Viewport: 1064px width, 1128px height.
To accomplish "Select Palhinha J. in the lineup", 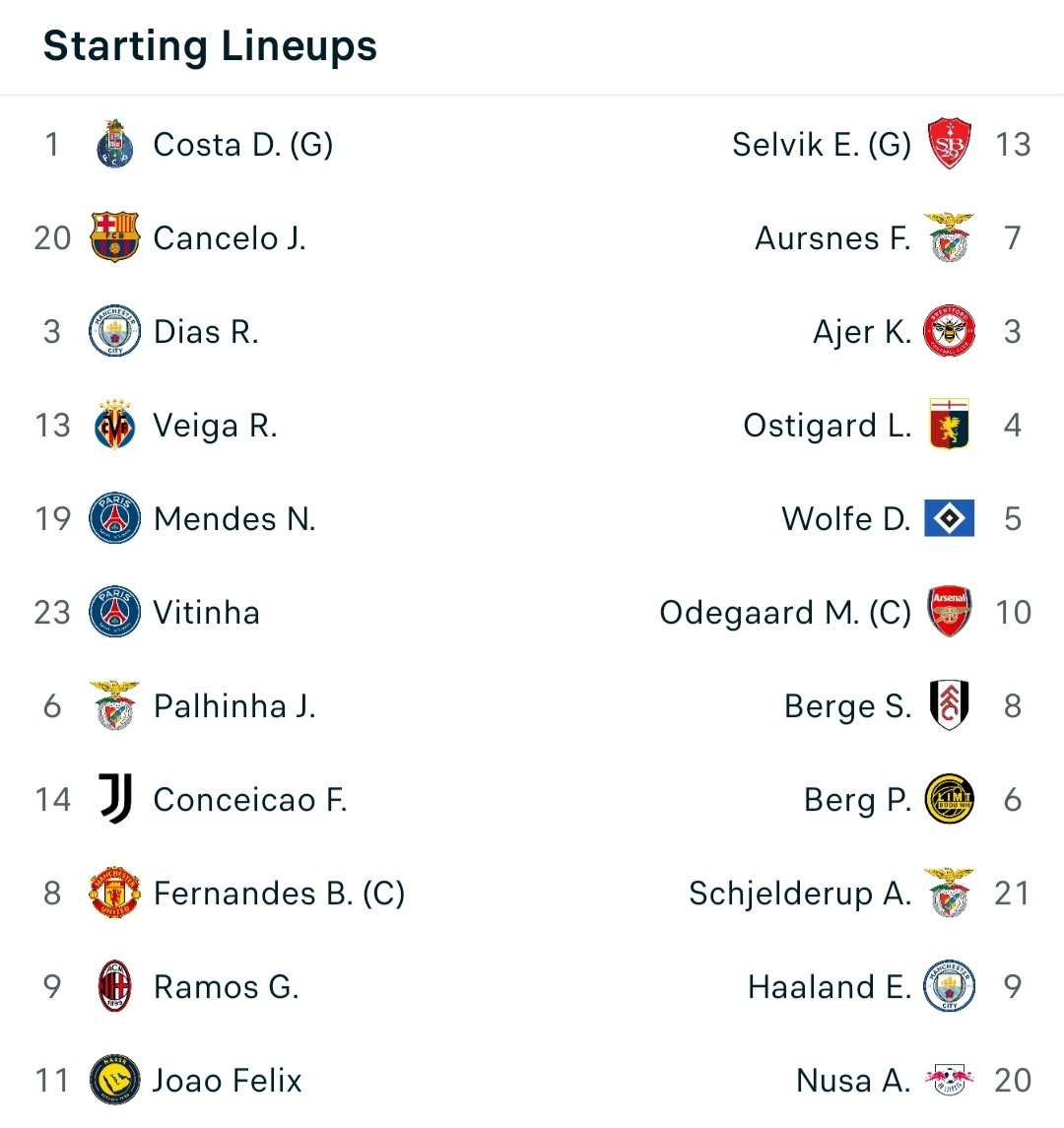I will tap(234, 705).
